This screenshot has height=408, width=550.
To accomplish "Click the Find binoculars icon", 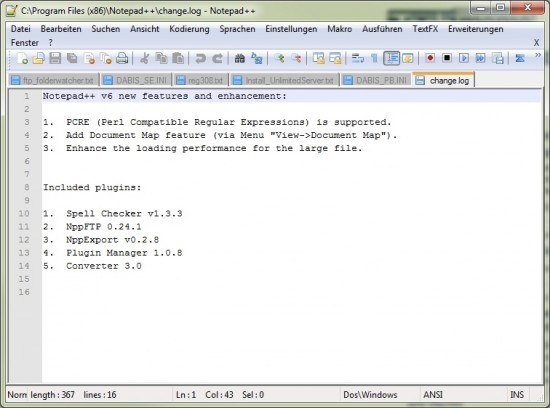I will click(240, 58).
